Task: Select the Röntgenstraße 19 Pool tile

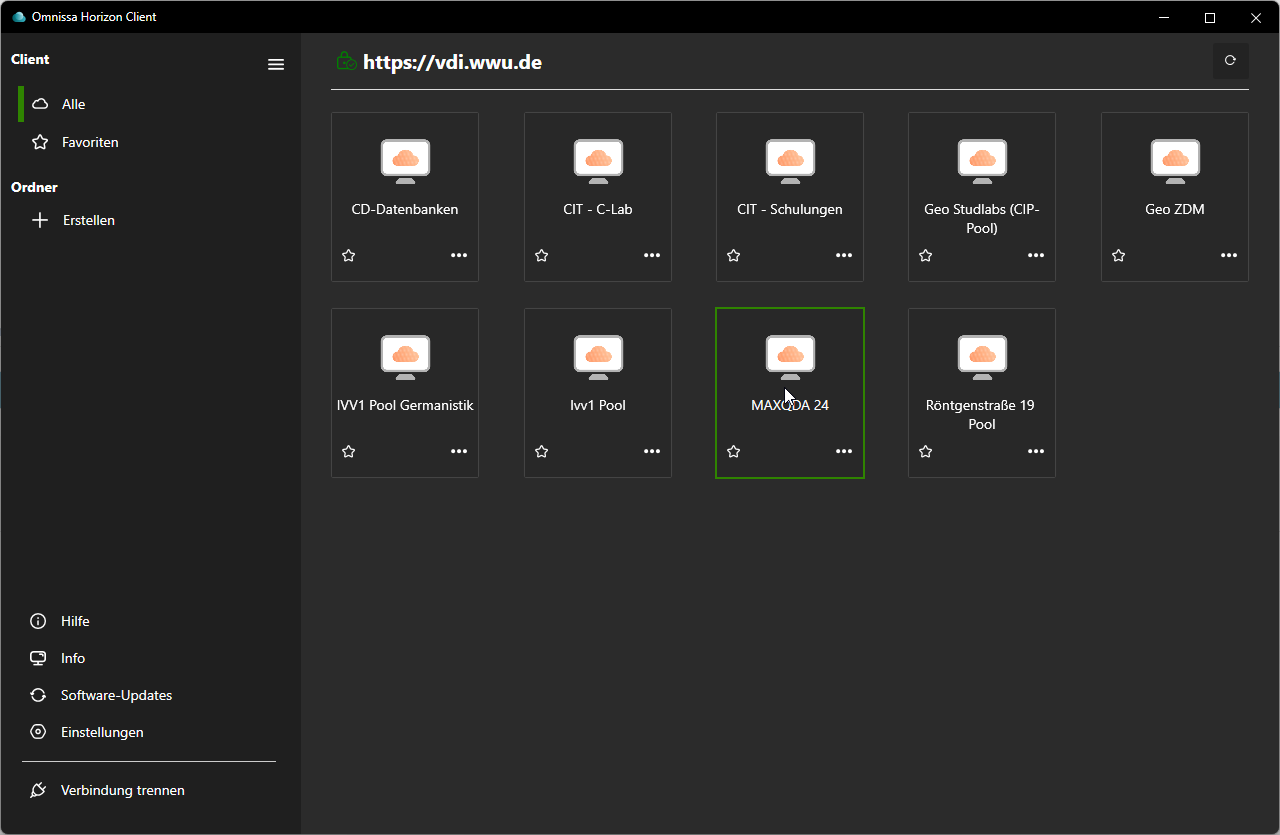Action: click(x=981, y=392)
